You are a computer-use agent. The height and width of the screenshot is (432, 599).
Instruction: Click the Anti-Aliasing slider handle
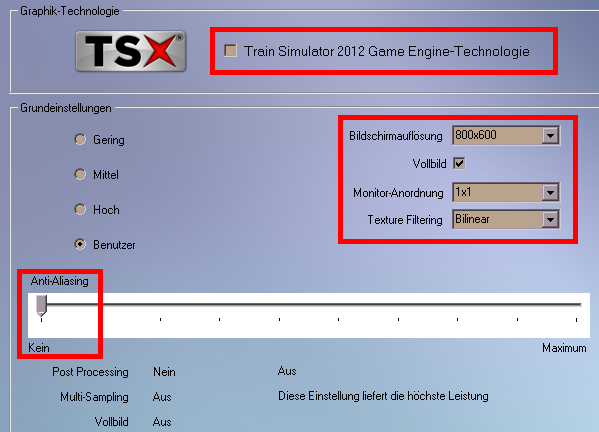tap(41, 306)
